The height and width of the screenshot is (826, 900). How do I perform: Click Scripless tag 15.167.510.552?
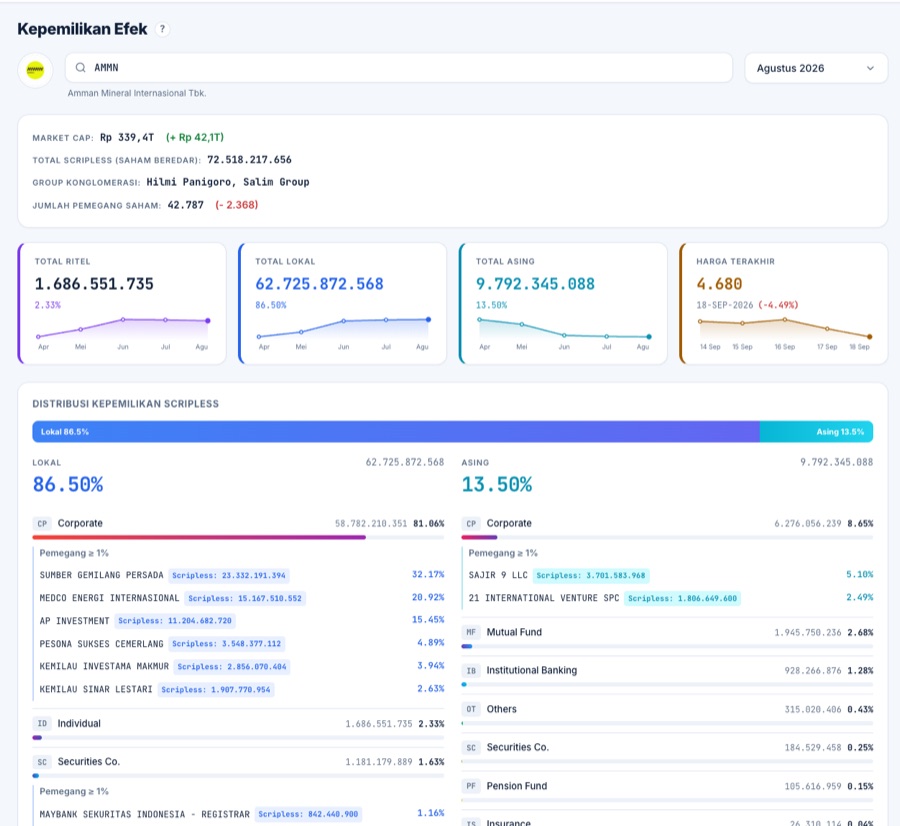[245, 598]
